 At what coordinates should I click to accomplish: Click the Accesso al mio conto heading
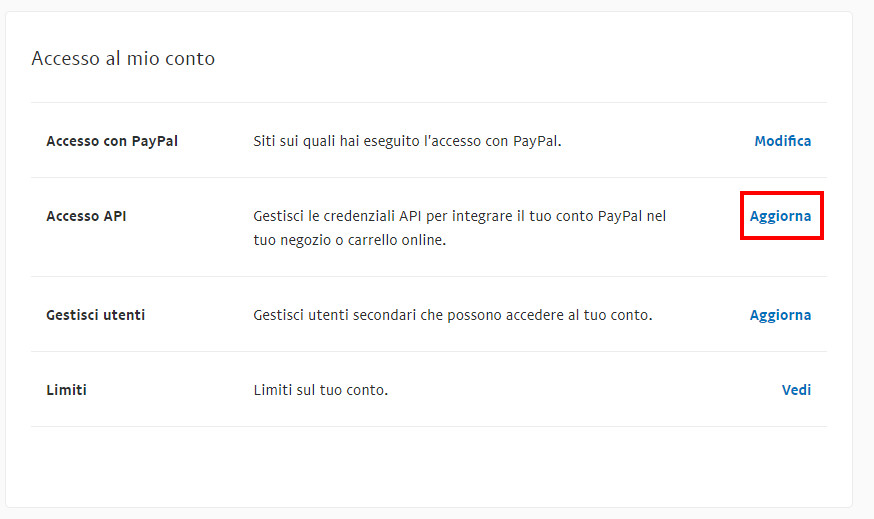[x=123, y=58]
